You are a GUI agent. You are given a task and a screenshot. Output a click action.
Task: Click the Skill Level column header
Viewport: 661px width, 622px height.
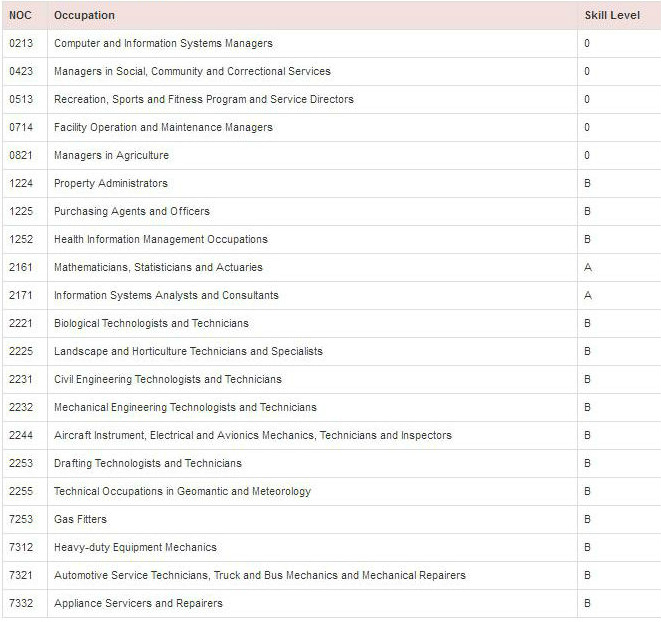(x=612, y=15)
